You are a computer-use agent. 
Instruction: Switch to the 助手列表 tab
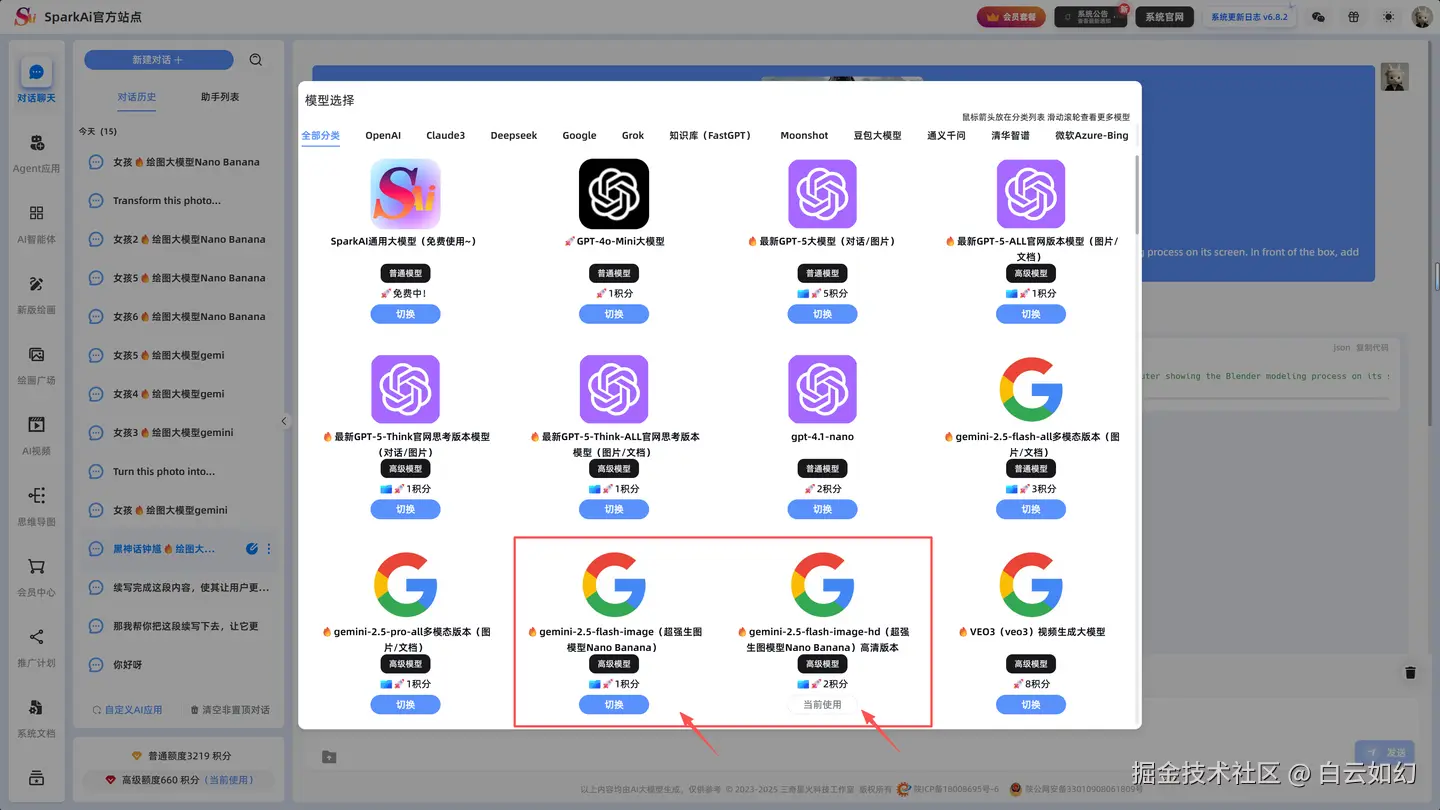pos(220,97)
